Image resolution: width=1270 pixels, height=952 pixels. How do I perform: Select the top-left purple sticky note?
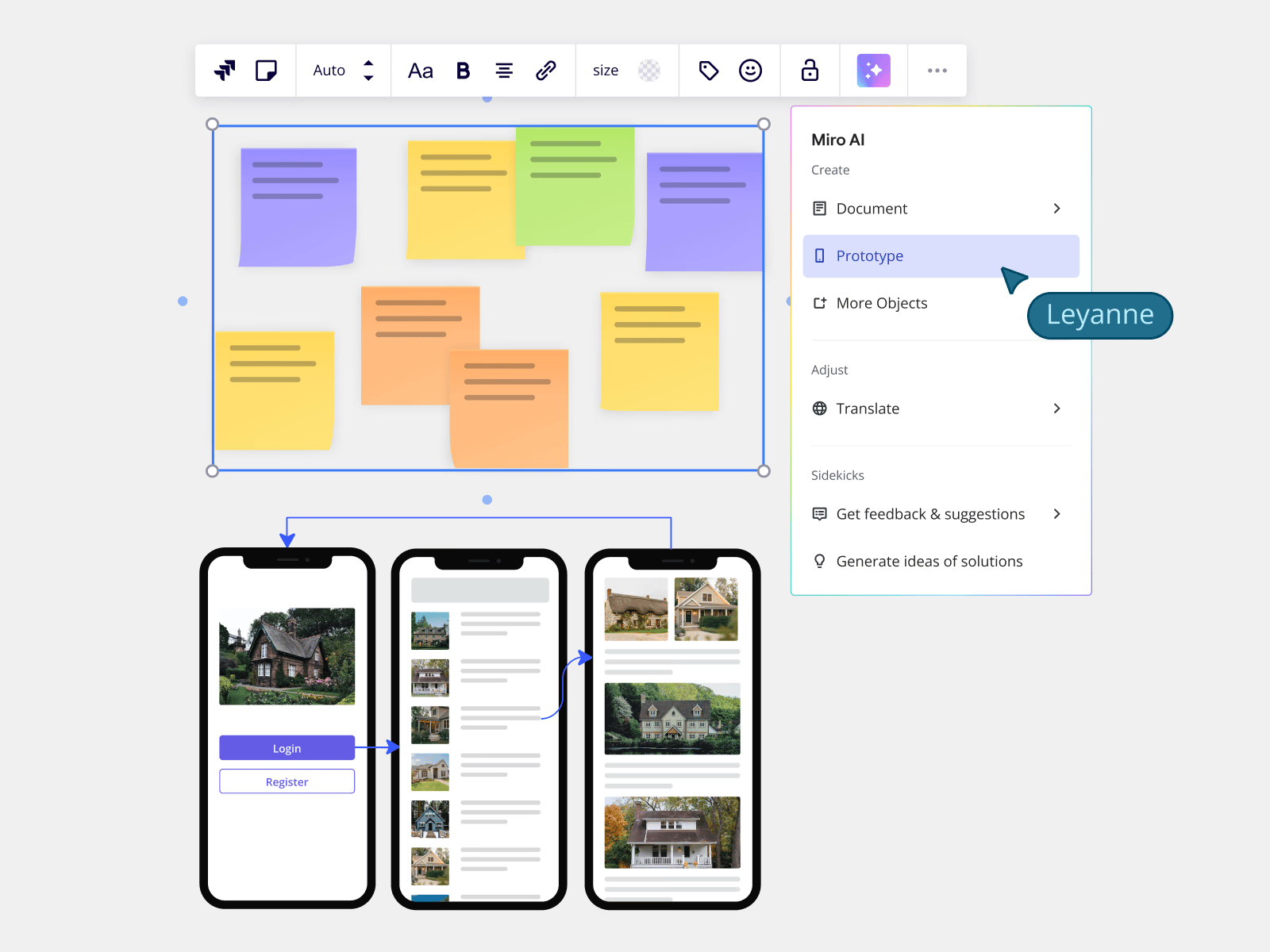coord(298,207)
